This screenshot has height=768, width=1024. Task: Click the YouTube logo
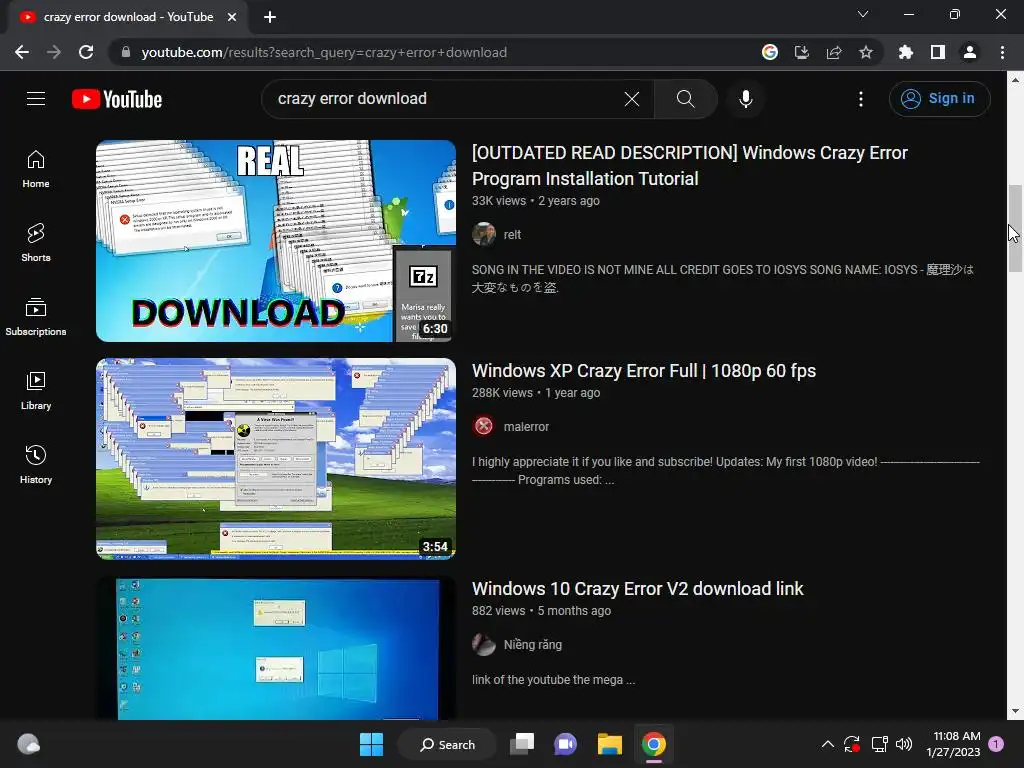117,99
